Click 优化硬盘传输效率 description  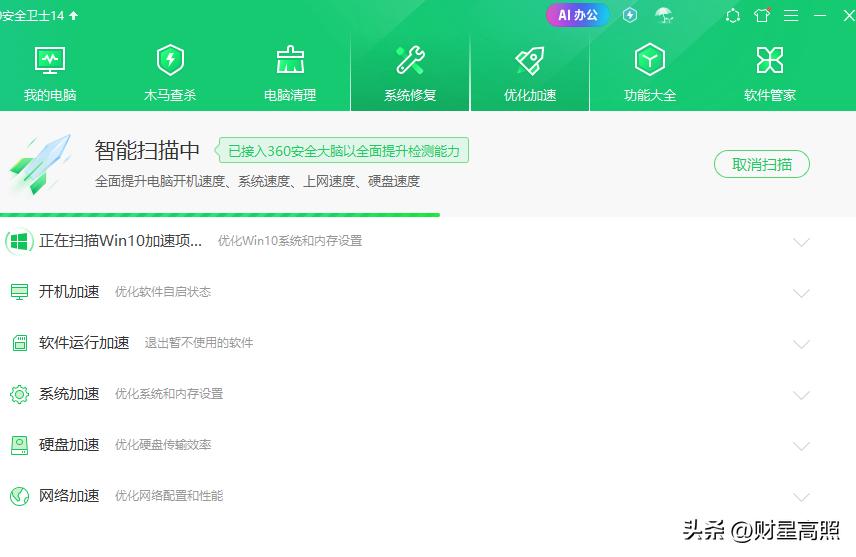pyautogui.click(x=163, y=445)
